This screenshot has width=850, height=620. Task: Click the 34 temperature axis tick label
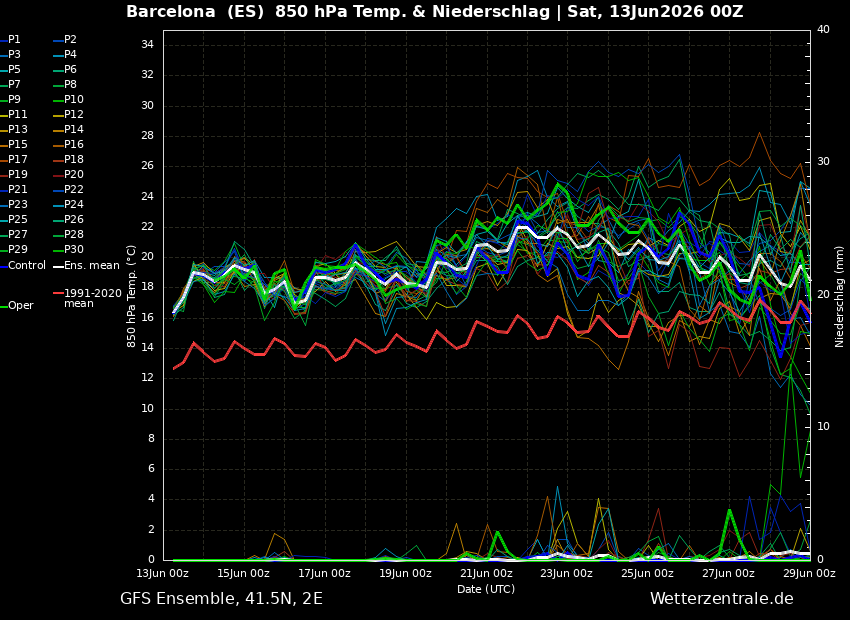(x=147, y=44)
